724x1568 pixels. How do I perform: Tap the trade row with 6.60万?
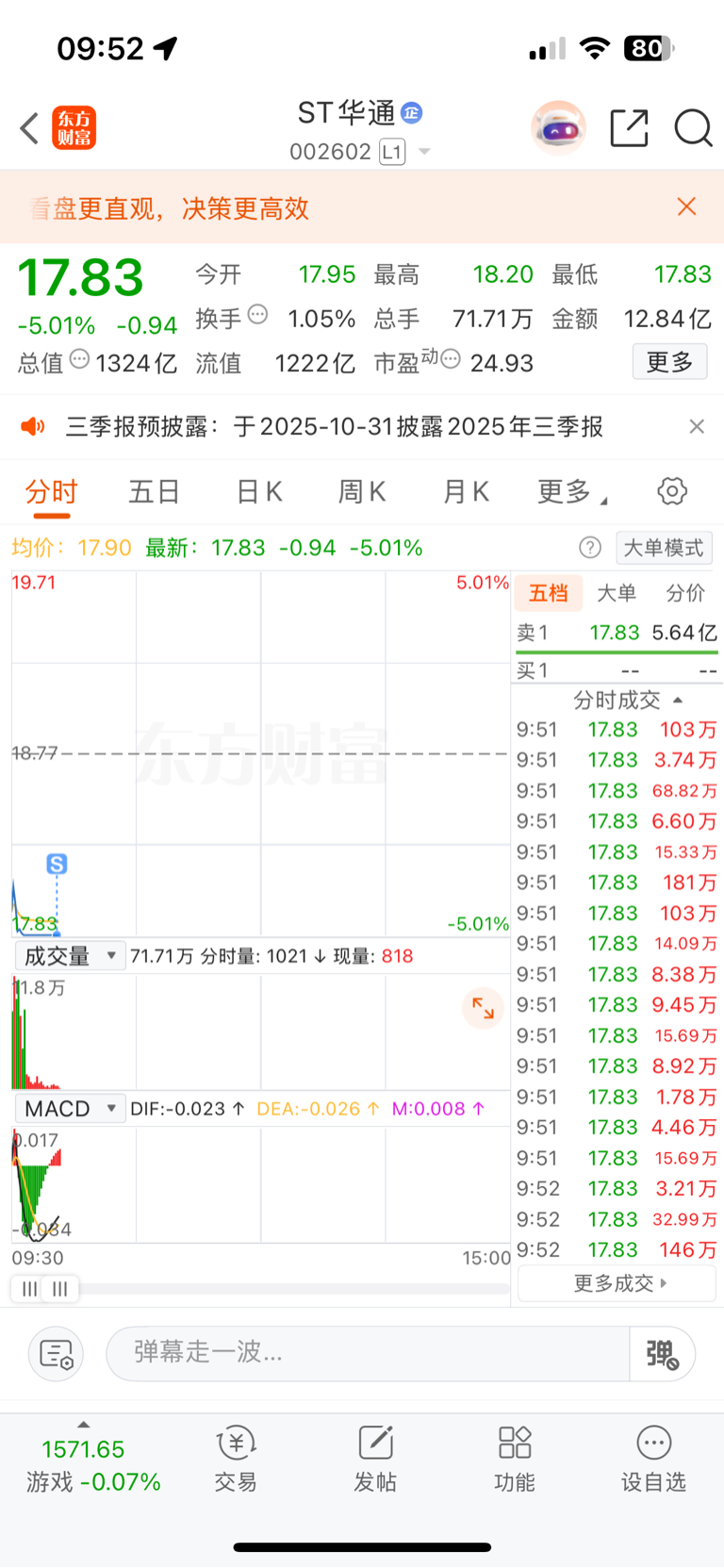(x=617, y=821)
